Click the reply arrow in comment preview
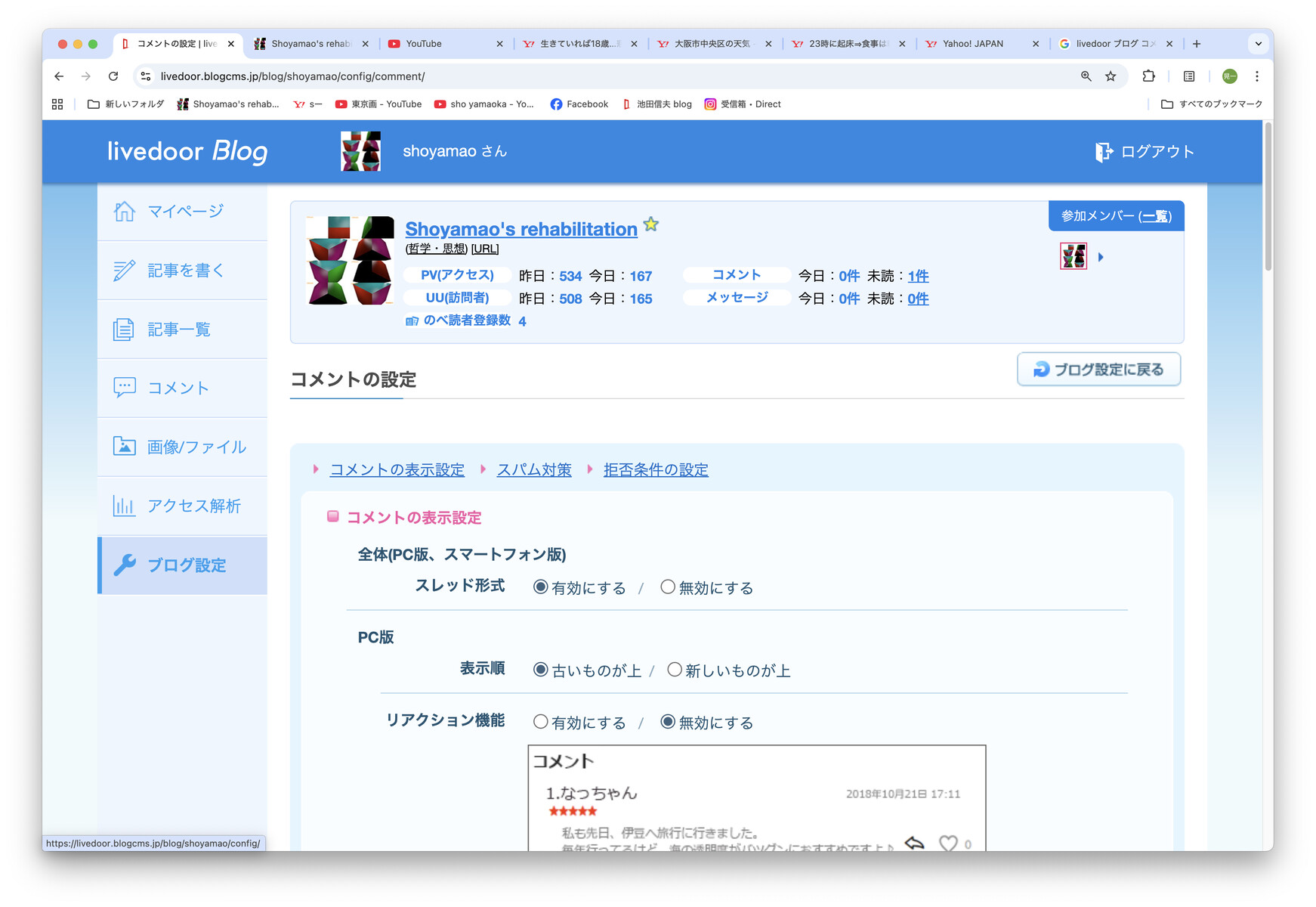1316x907 pixels. point(915,843)
